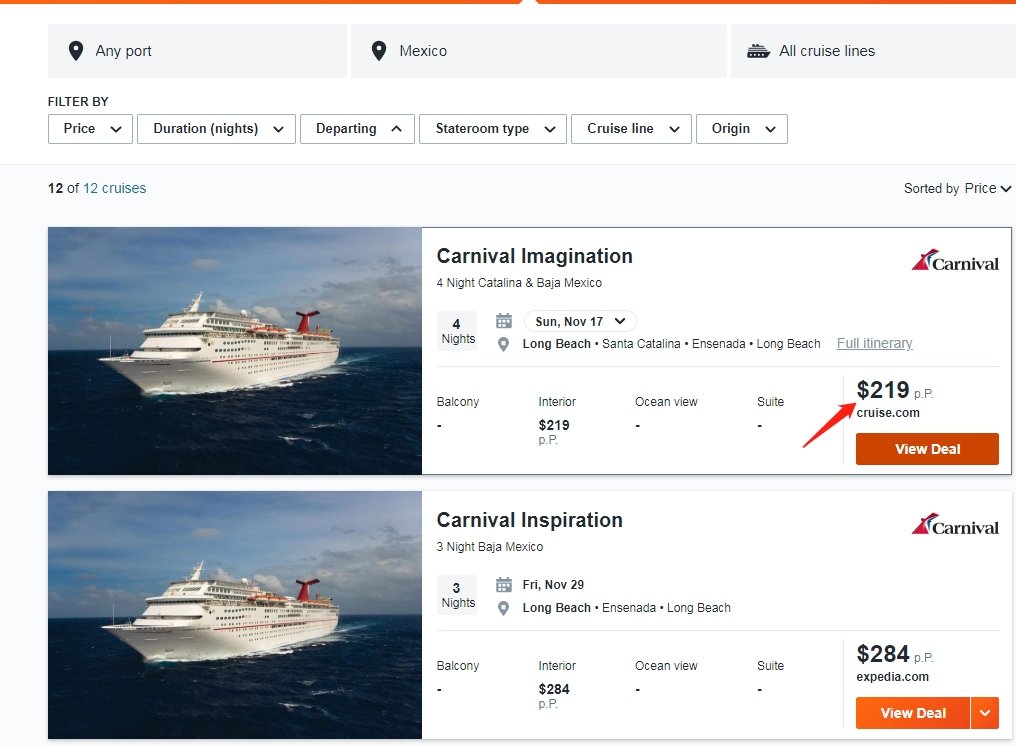The height and width of the screenshot is (746, 1016).
Task: Click the expedia.com provider label
Action: point(892,677)
